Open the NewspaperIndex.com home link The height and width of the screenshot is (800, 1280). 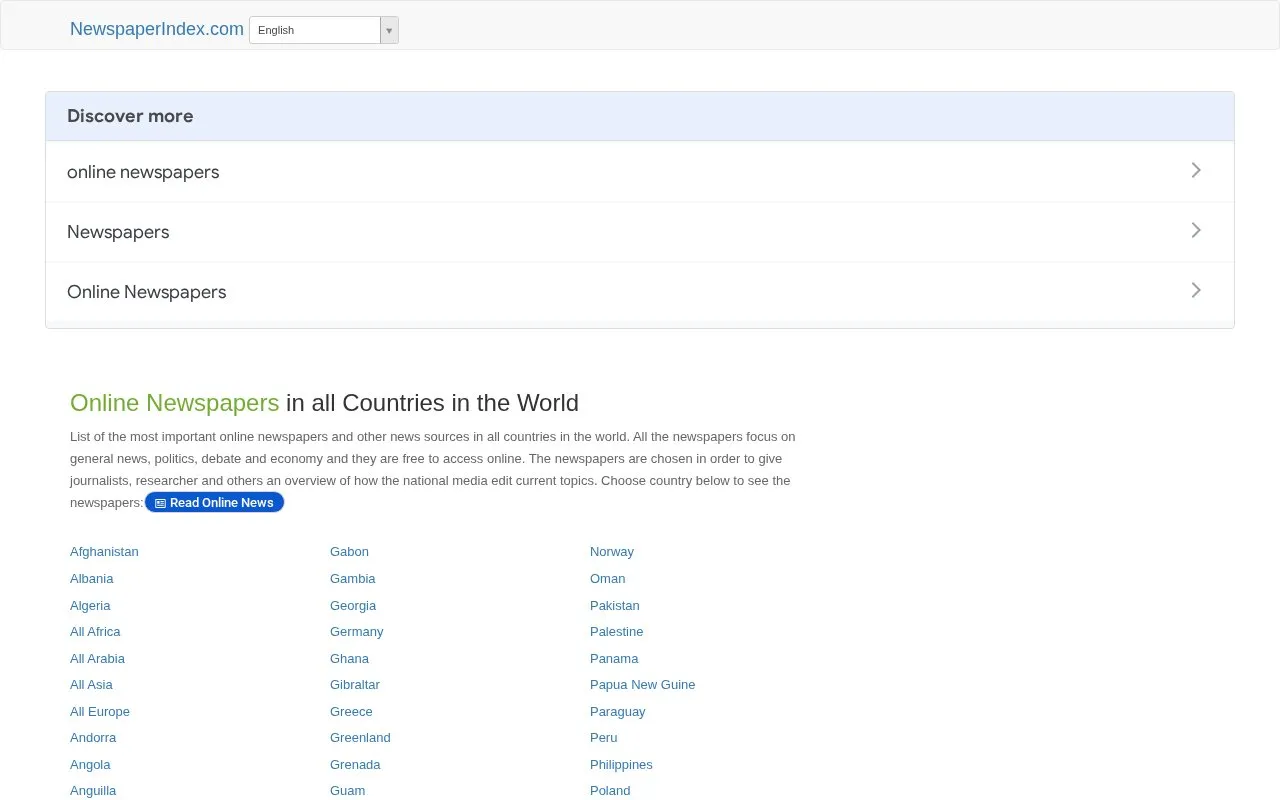click(157, 29)
